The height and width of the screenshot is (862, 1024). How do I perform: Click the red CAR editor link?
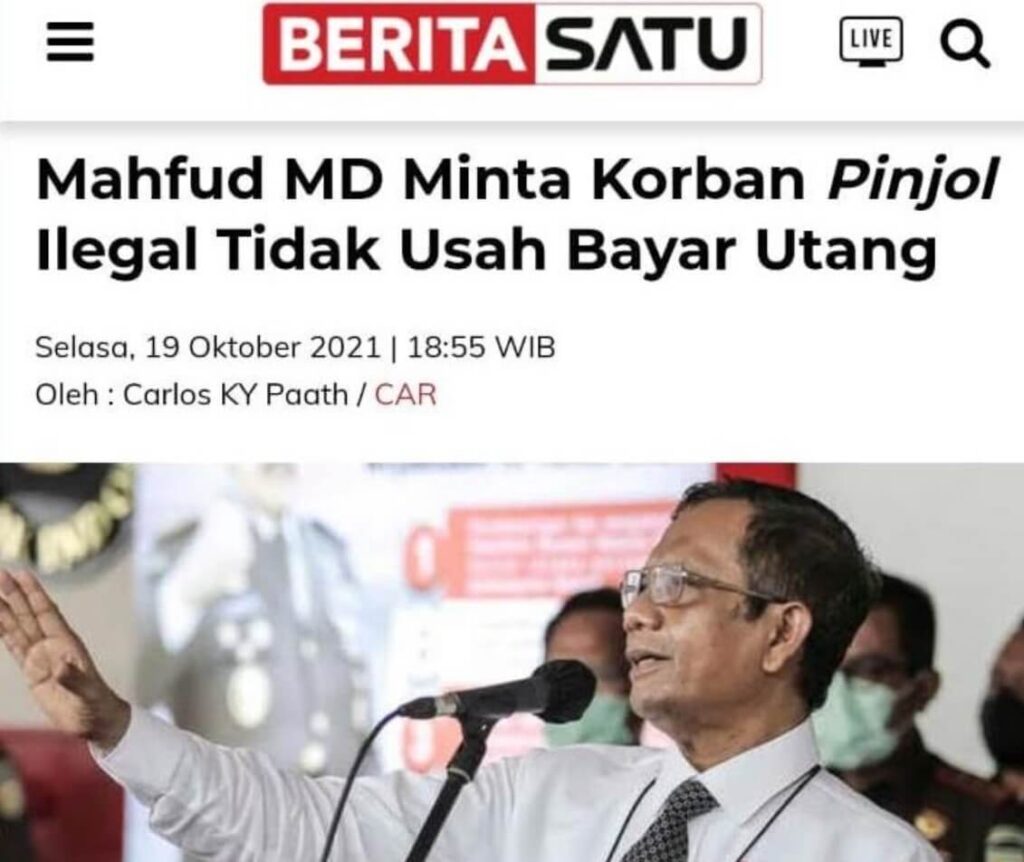pyautogui.click(x=406, y=394)
